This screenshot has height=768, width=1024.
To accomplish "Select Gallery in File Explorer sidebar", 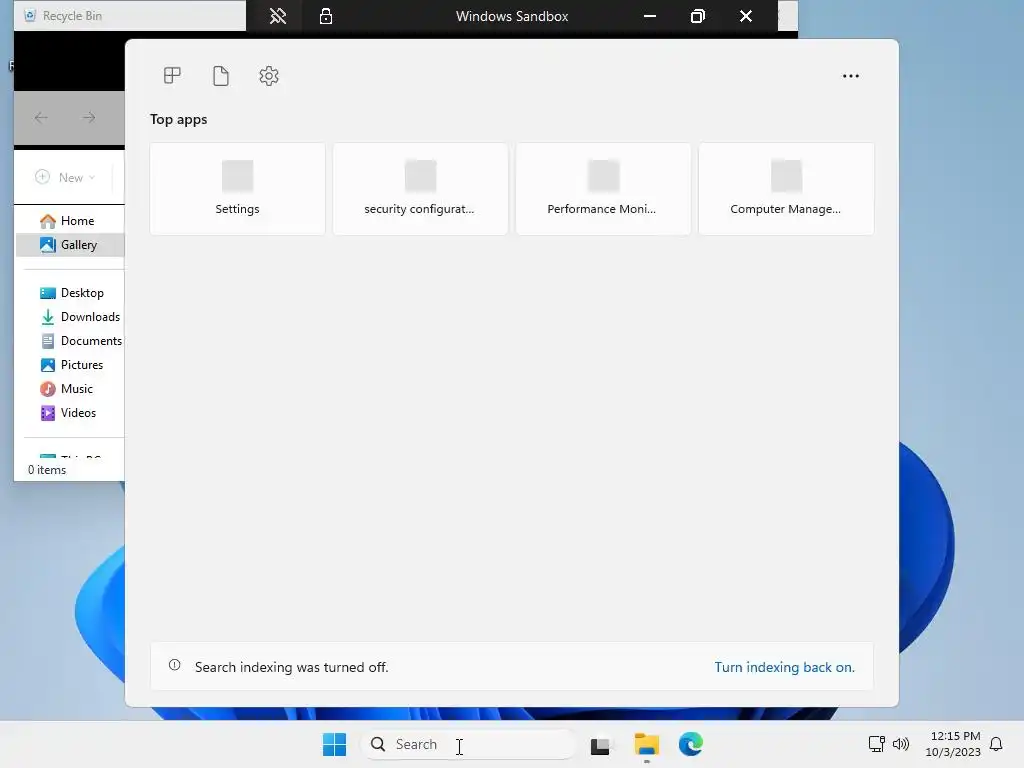I will tap(70, 245).
